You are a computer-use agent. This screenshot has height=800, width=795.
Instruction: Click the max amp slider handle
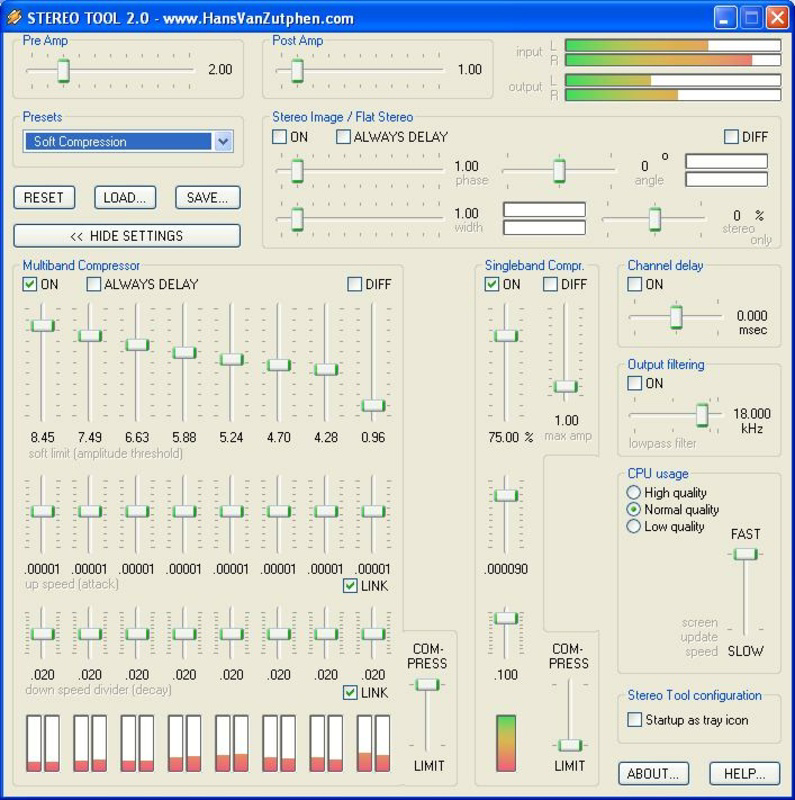tap(565, 386)
